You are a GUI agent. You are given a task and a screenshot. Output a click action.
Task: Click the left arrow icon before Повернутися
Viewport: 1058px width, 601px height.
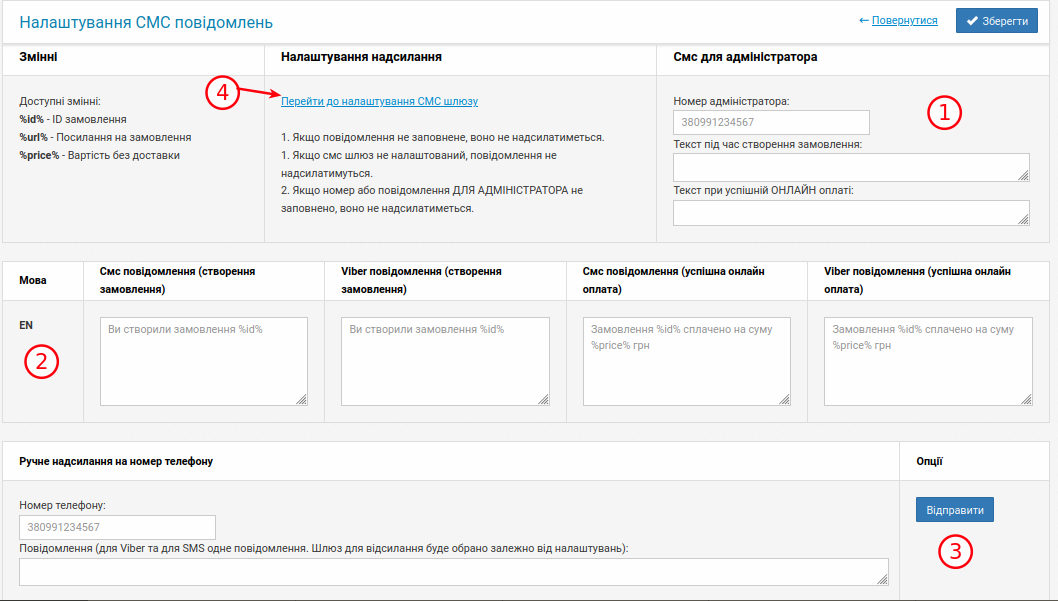coord(864,20)
